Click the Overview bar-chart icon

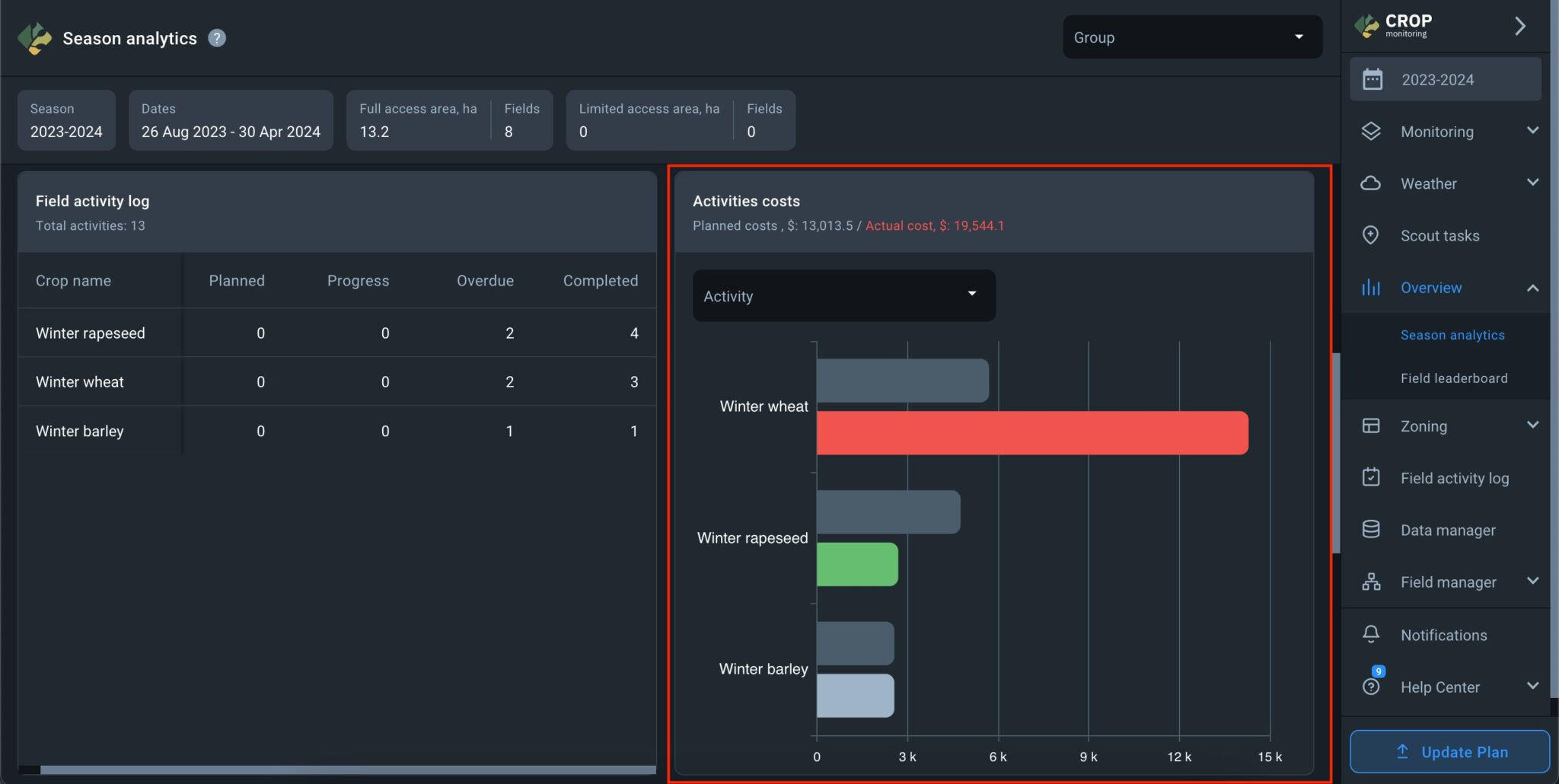tap(1371, 287)
